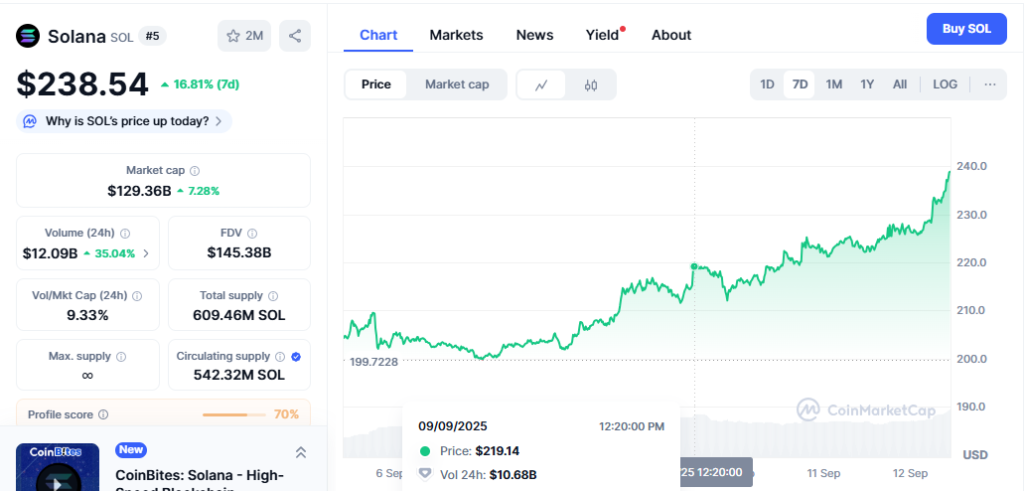This screenshot has width=1024, height=491.
Task: Open the chart more options ellipsis
Action: coord(990,84)
